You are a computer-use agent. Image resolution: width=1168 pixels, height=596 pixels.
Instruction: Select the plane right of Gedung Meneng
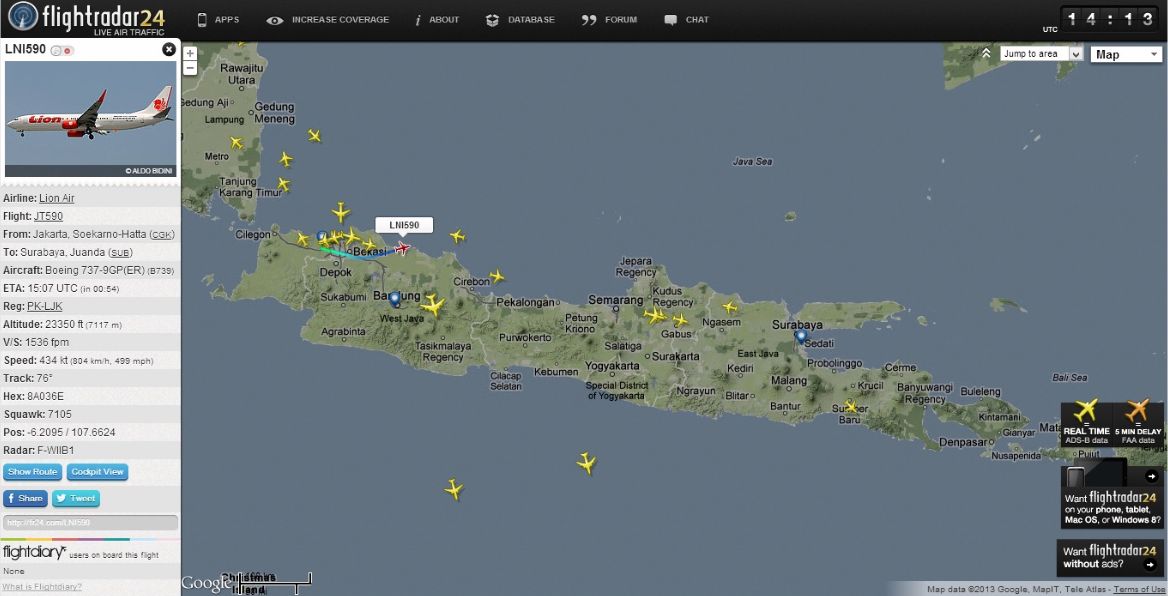click(x=314, y=136)
